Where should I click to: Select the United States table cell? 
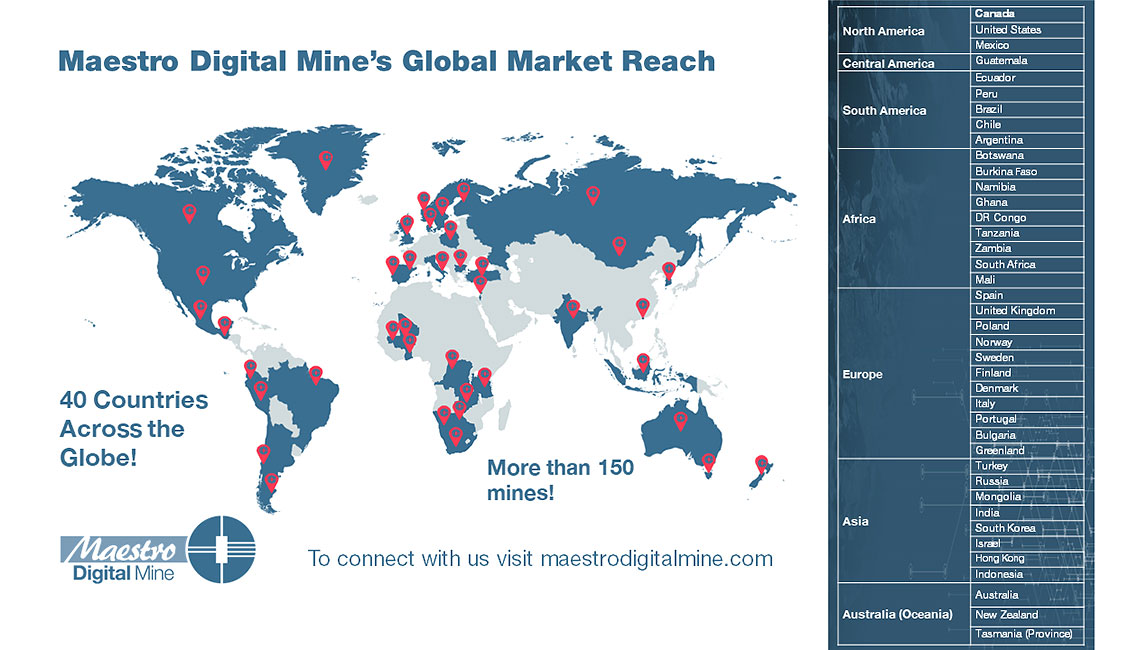[x=1027, y=30]
